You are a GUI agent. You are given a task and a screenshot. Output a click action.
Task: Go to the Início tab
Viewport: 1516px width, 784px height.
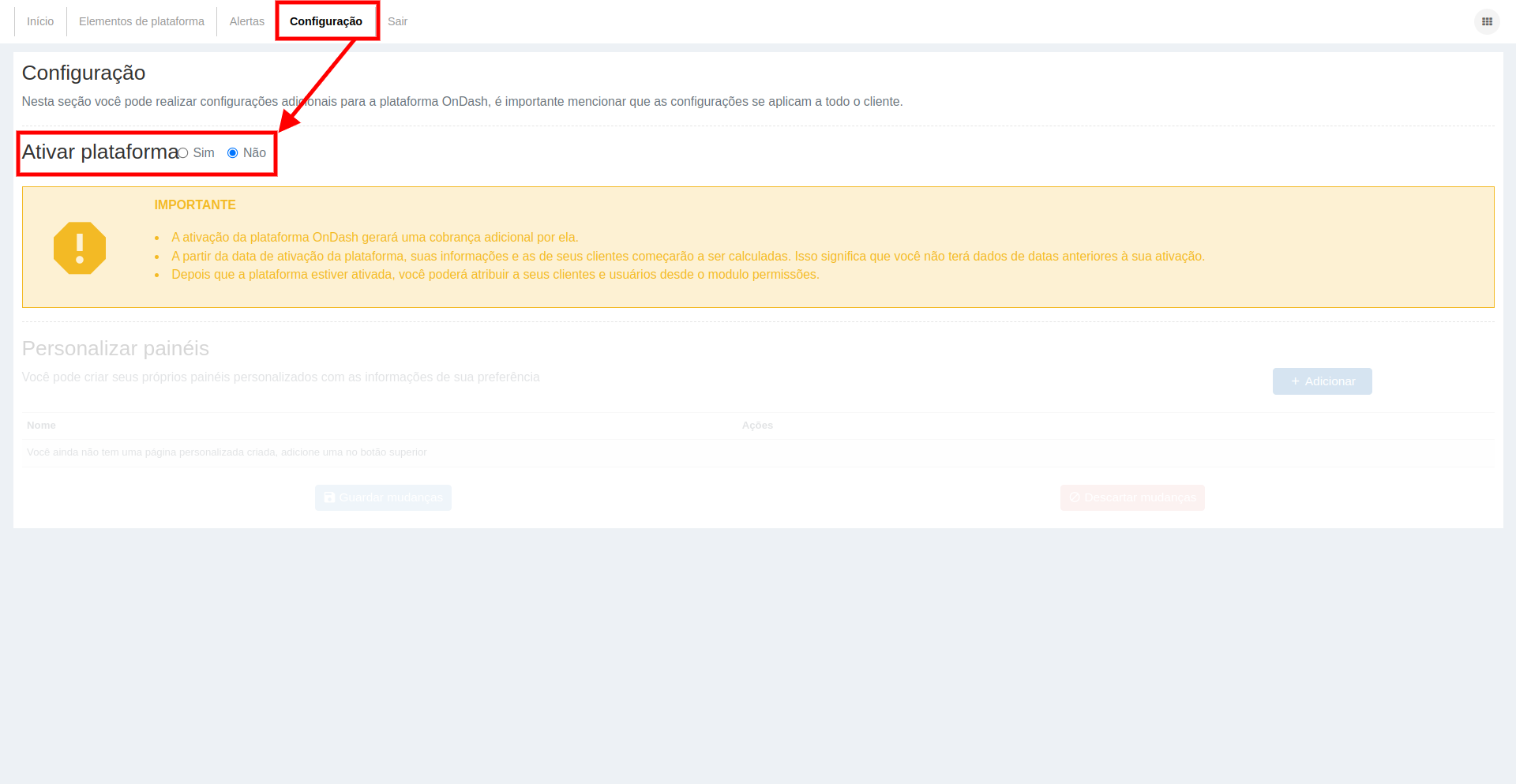40,21
